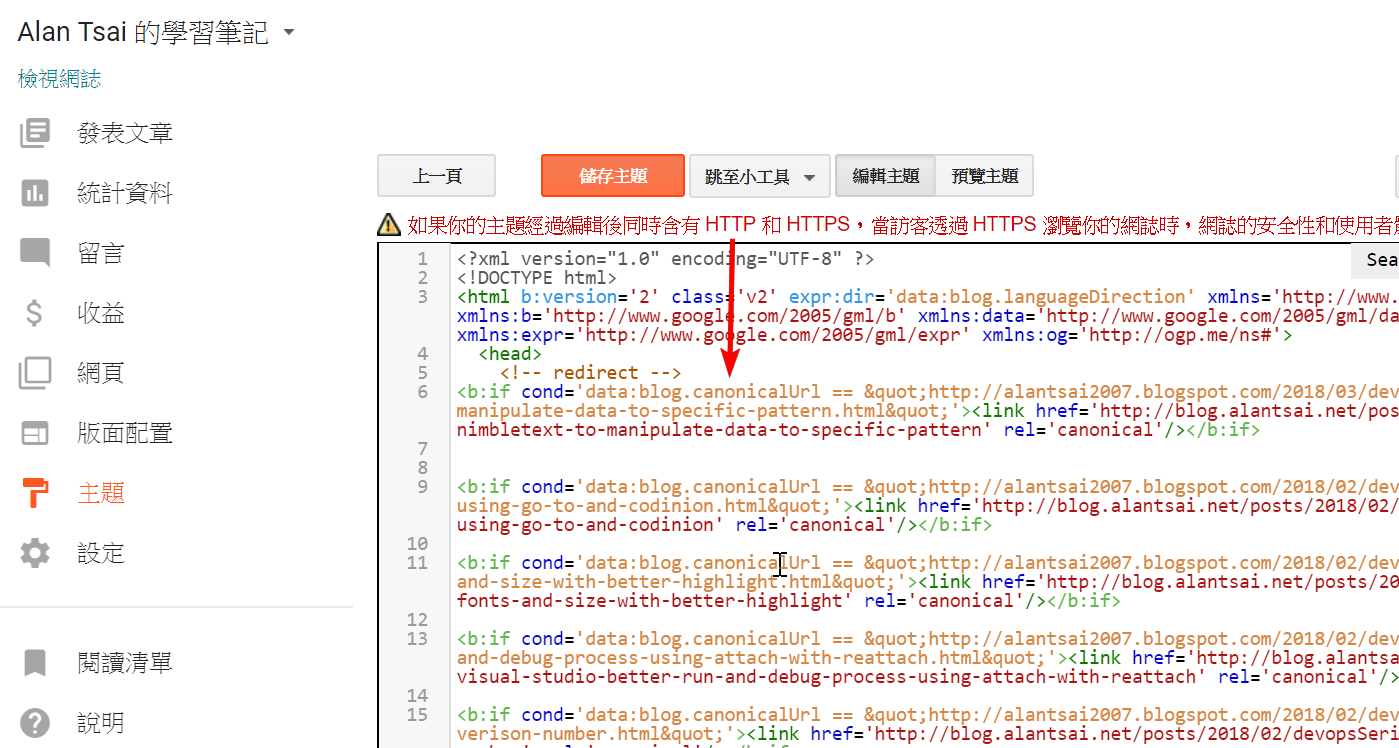Click line number 9 in the gutter
The image size is (1399, 748).
[423, 487]
